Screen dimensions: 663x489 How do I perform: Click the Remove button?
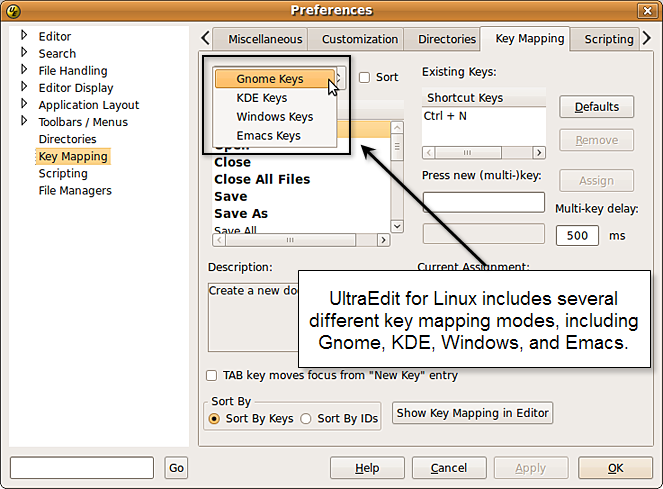[597, 140]
